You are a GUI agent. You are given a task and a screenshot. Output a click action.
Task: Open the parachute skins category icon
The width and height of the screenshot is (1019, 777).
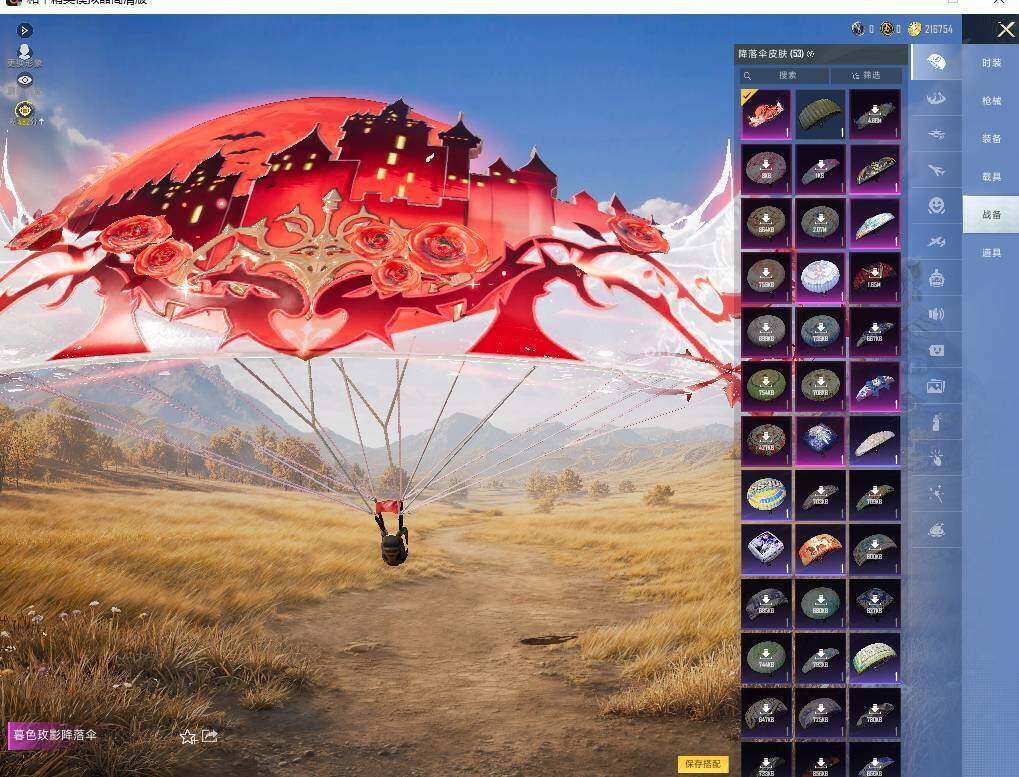pyautogui.click(x=936, y=62)
